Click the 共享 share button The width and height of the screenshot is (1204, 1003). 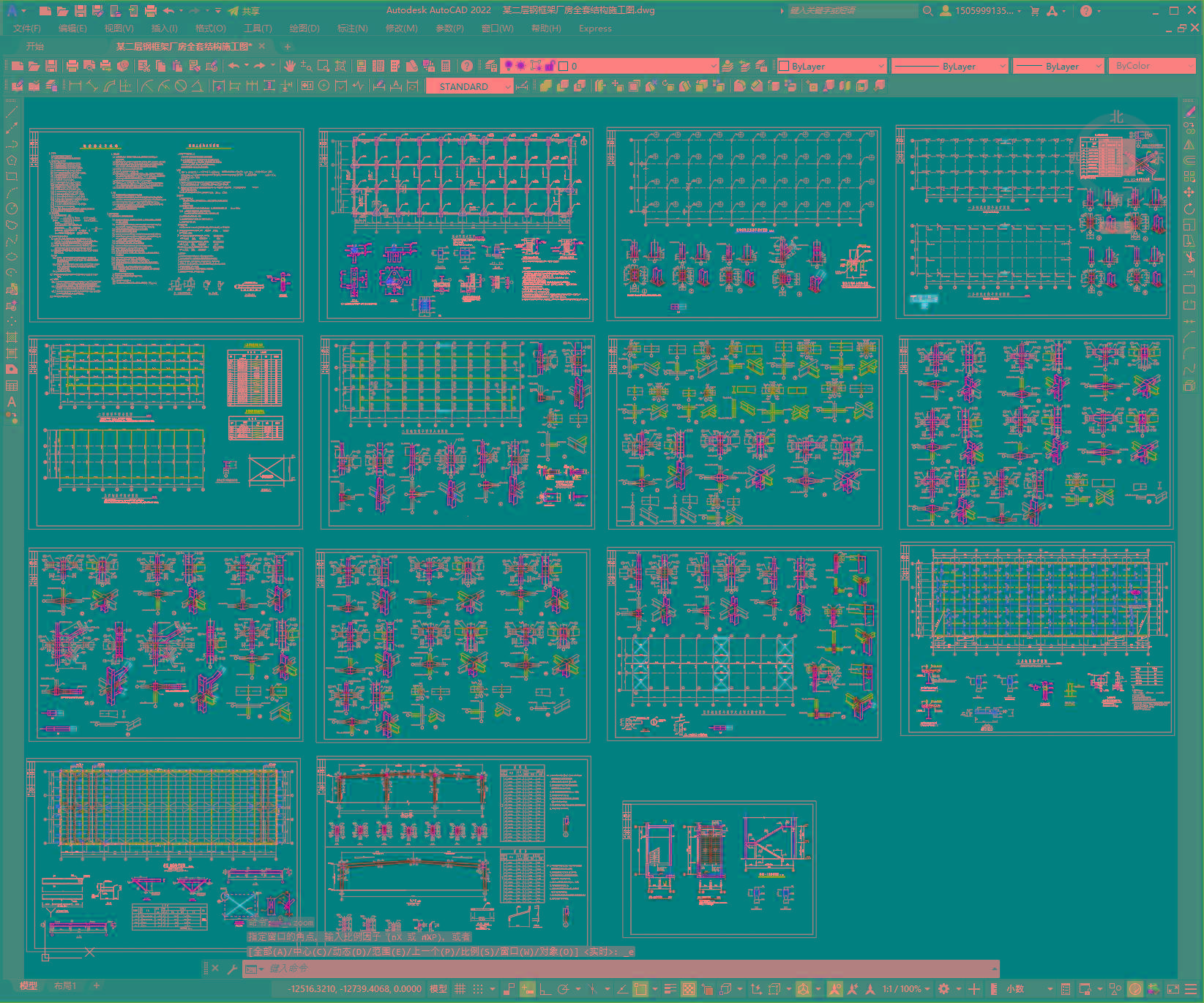click(x=244, y=11)
